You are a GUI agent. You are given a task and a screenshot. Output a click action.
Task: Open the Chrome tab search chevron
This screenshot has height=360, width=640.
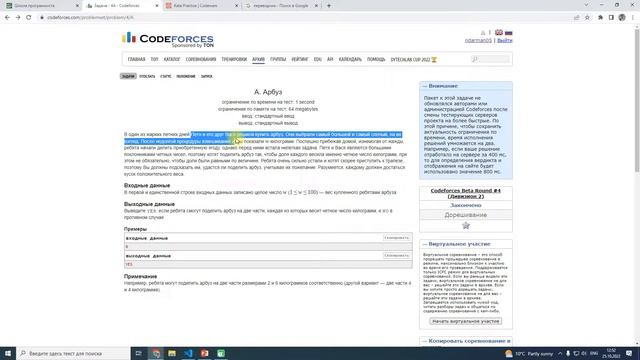(586, 5)
